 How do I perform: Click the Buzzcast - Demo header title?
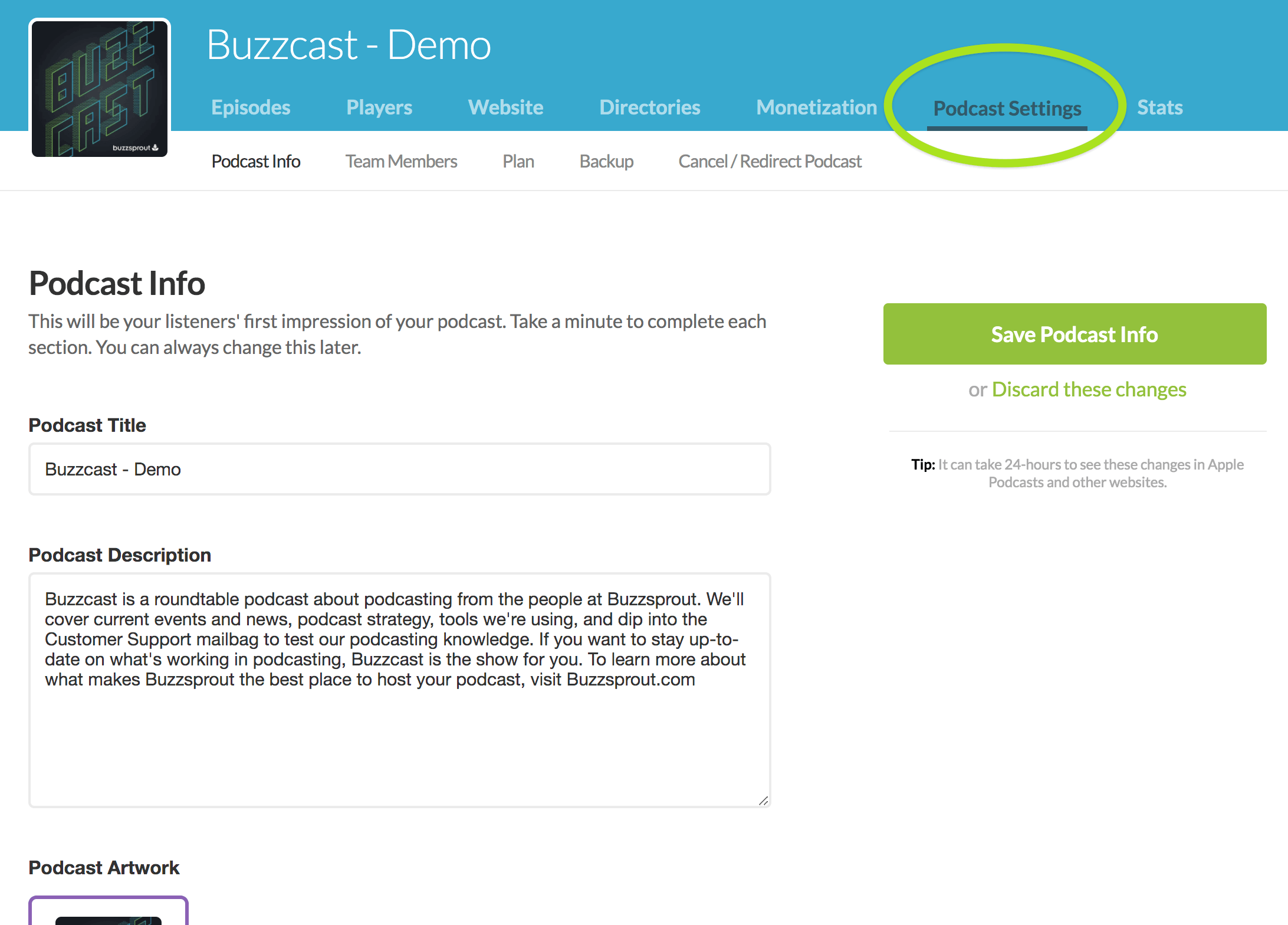pos(349,45)
